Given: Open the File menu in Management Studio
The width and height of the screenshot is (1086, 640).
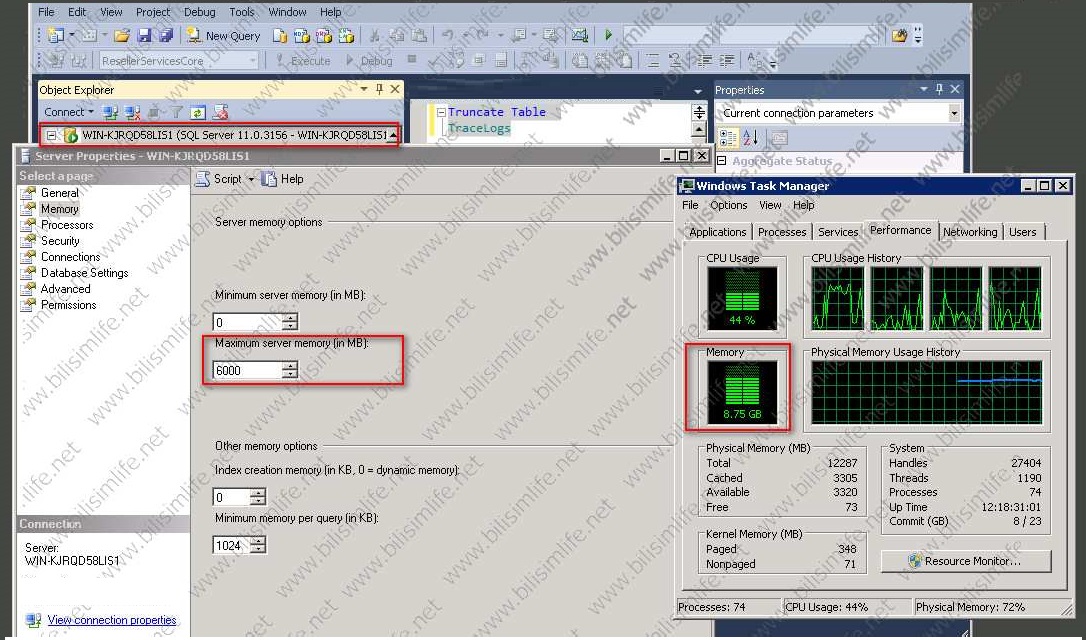Looking at the screenshot, I should click(x=46, y=12).
